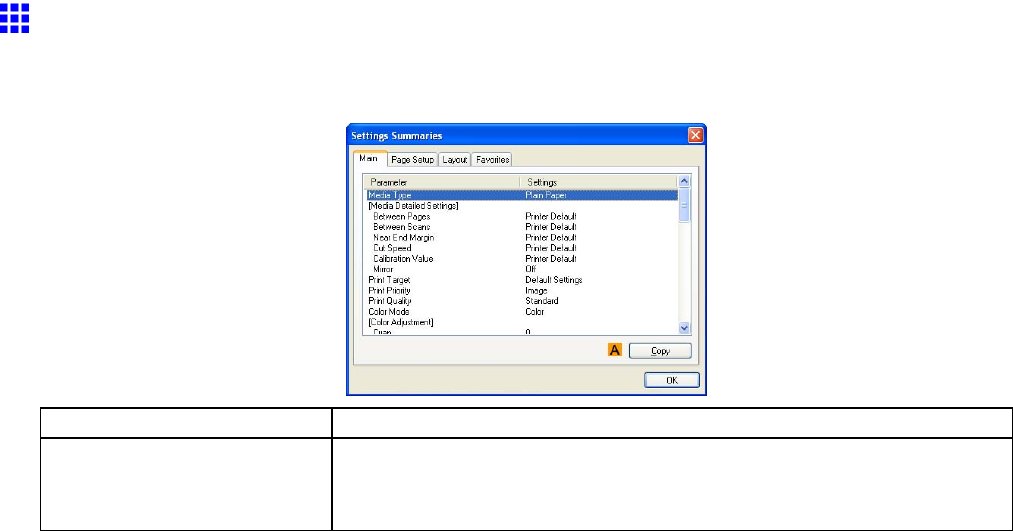Click the Default Settings value
The height and width of the screenshot is (531, 1013).
tap(554, 280)
